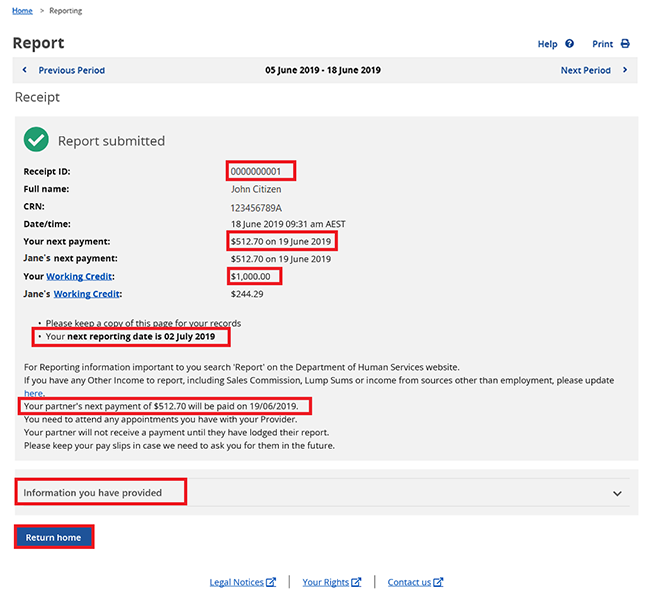Open Jane's Working Credit link
Screen dimensions: 650x595
pos(86,294)
